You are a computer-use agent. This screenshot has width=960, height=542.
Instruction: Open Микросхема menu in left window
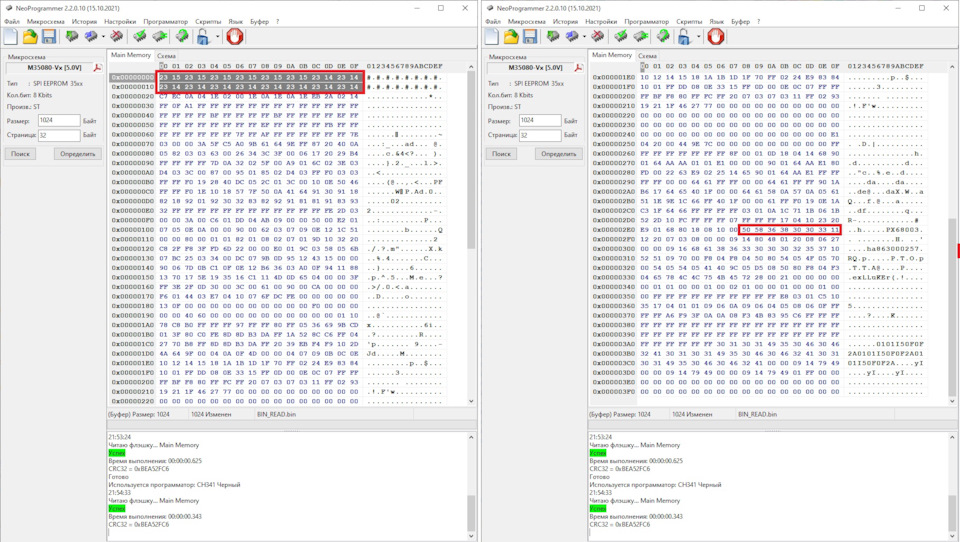pyautogui.click(x=46, y=21)
